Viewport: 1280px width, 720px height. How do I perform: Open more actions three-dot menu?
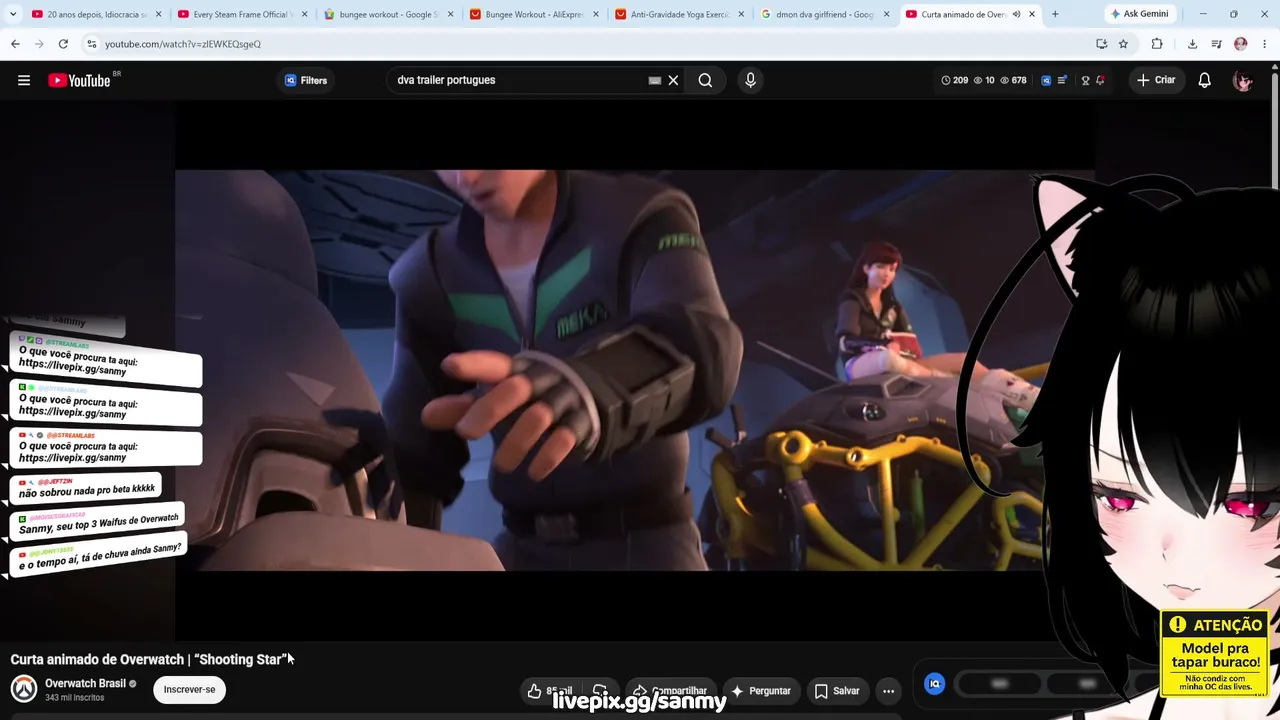pos(888,691)
